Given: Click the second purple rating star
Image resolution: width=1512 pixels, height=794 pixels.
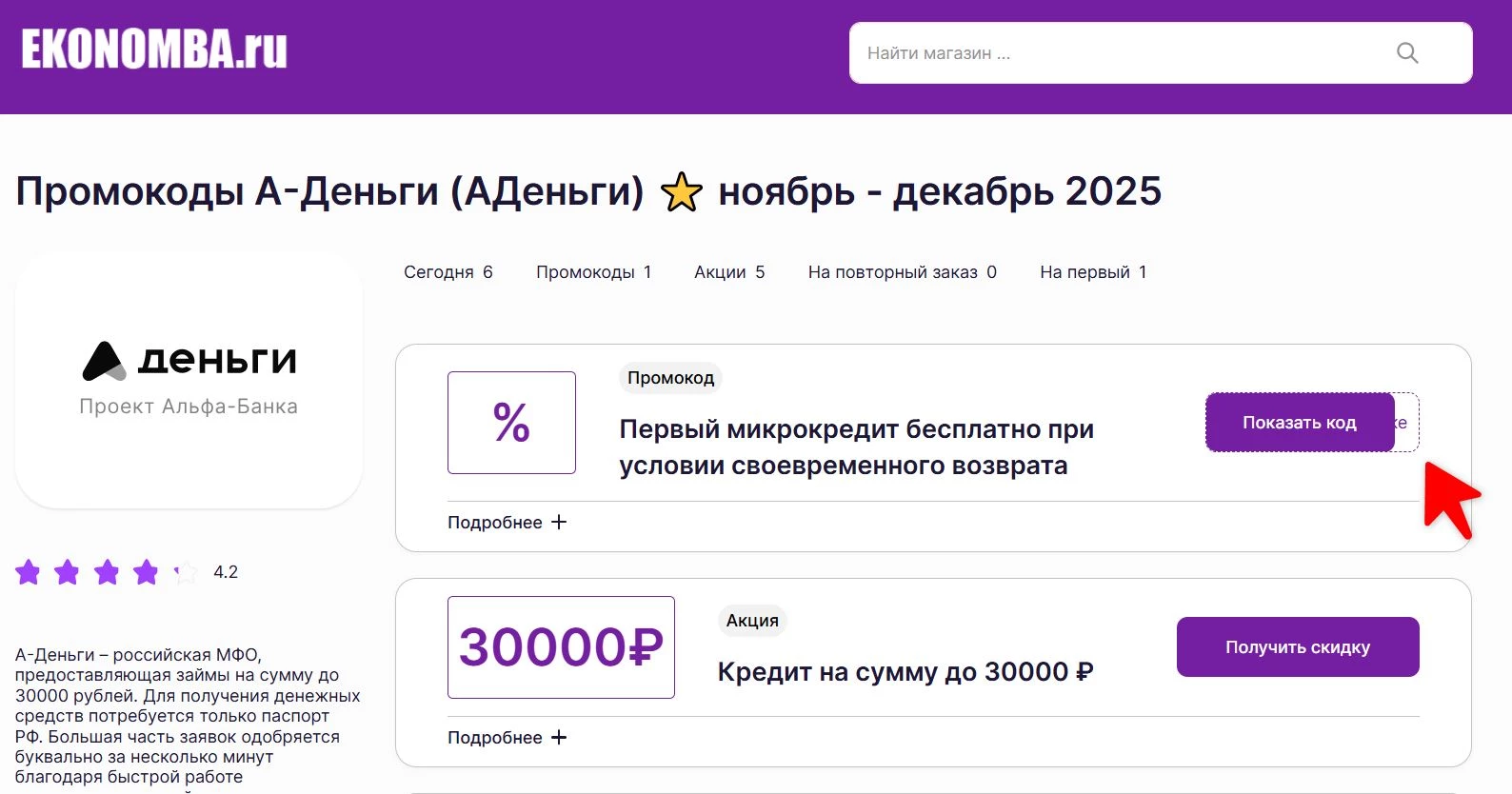Looking at the screenshot, I should 67,572.
